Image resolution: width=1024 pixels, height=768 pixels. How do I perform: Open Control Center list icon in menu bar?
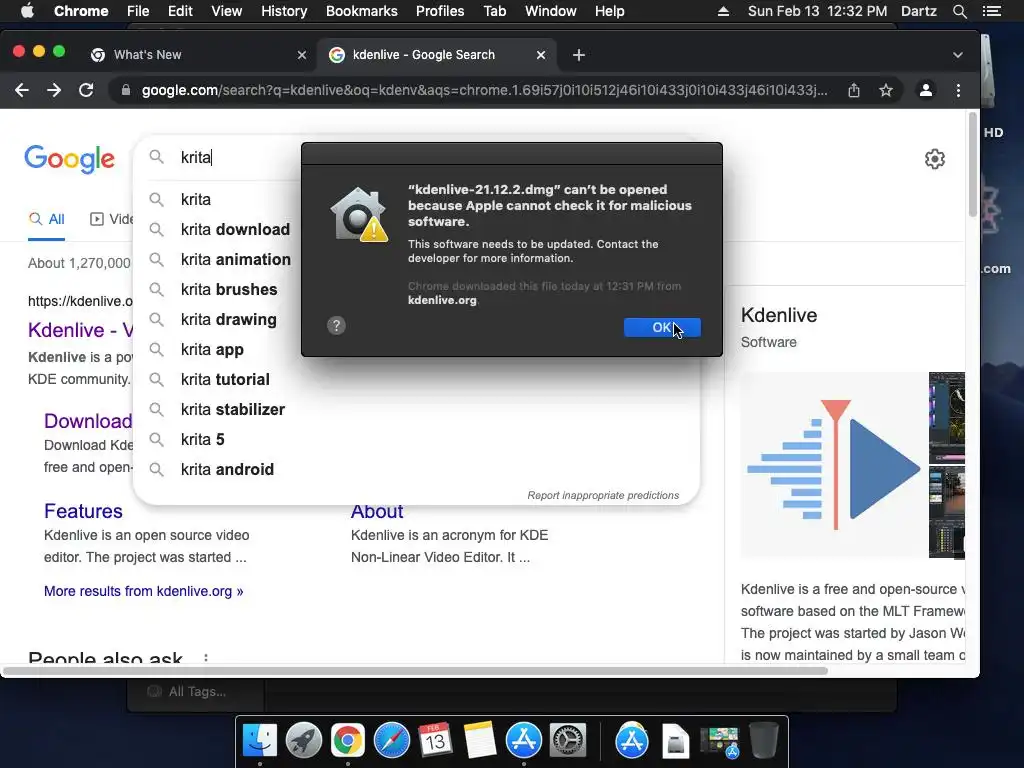991,11
